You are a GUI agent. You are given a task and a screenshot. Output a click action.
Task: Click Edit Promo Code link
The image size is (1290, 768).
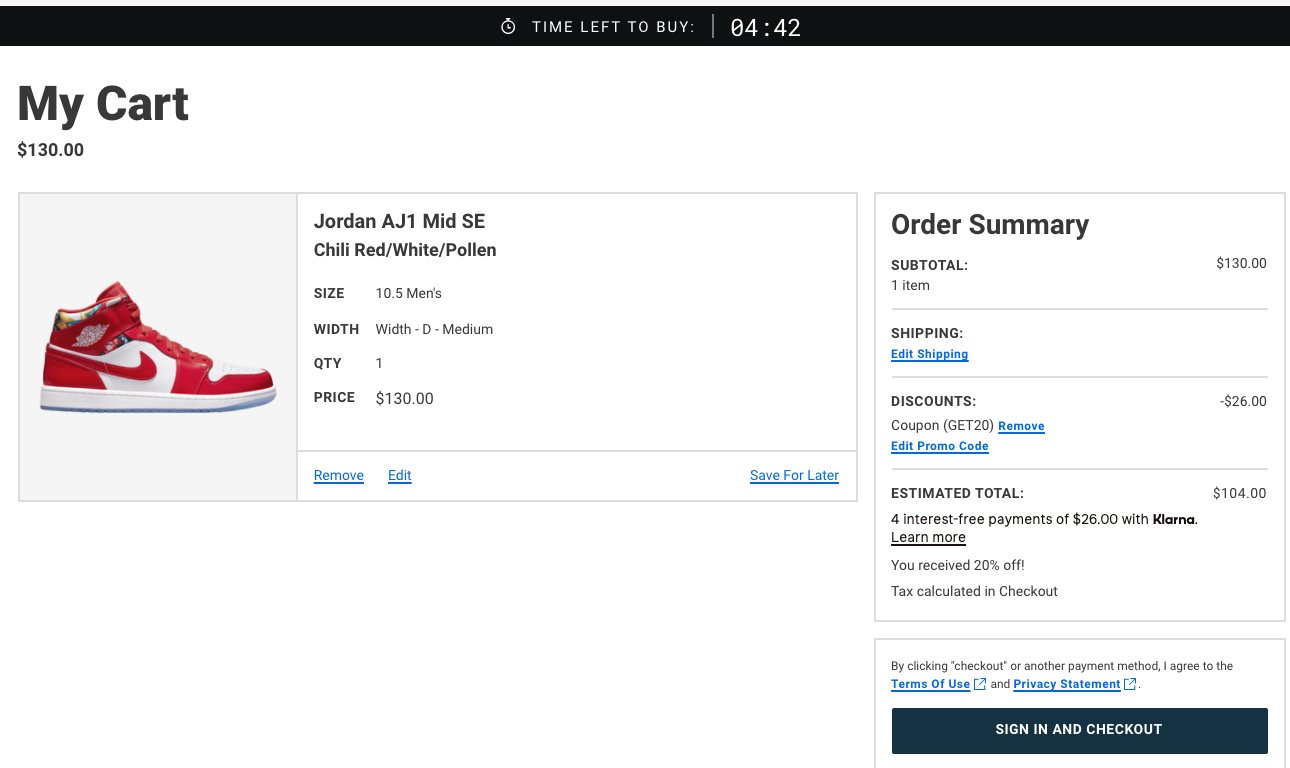click(940, 446)
